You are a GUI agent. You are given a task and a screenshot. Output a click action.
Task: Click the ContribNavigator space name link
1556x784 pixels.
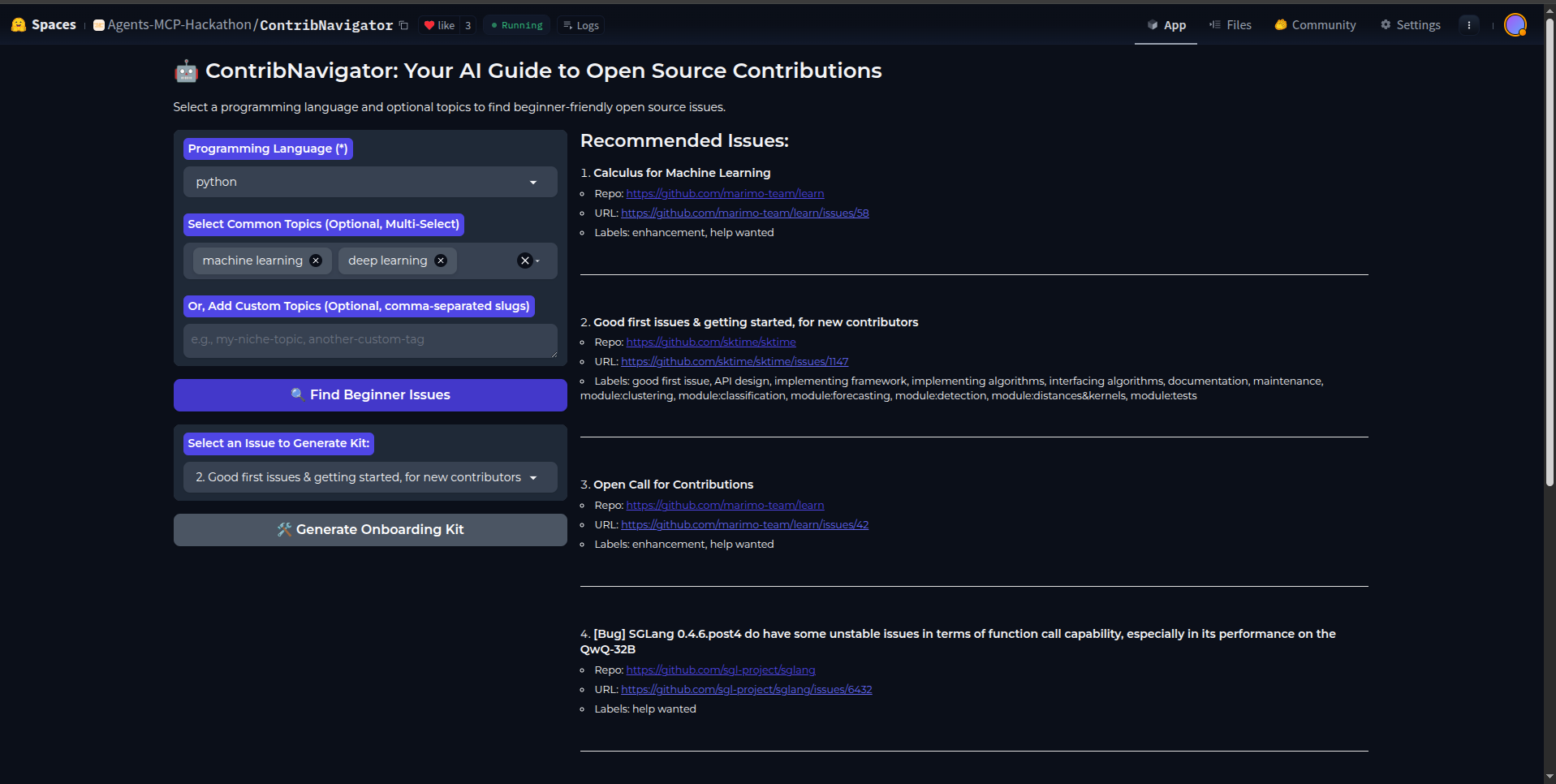click(326, 25)
